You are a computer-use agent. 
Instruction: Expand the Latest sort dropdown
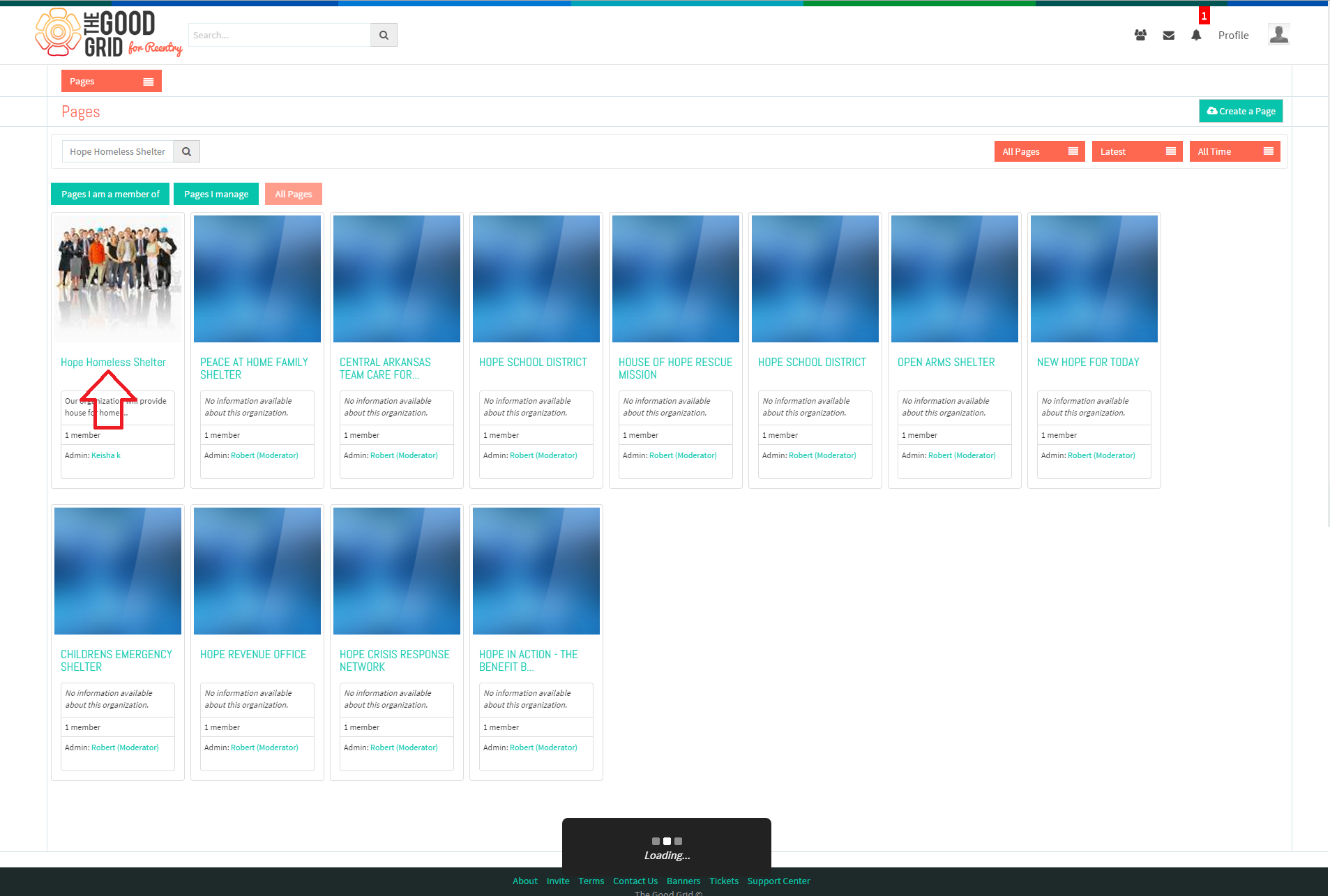click(x=1137, y=151)
